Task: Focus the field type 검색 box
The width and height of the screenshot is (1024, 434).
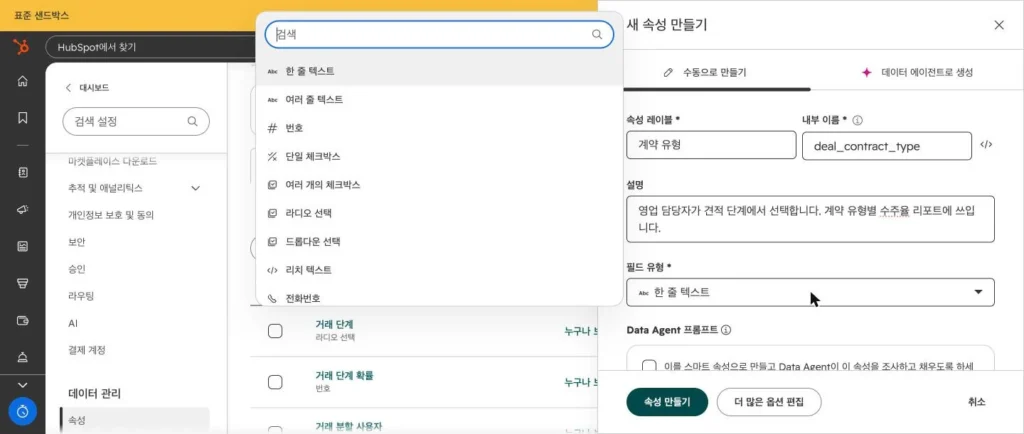Action: click(439, 35)
